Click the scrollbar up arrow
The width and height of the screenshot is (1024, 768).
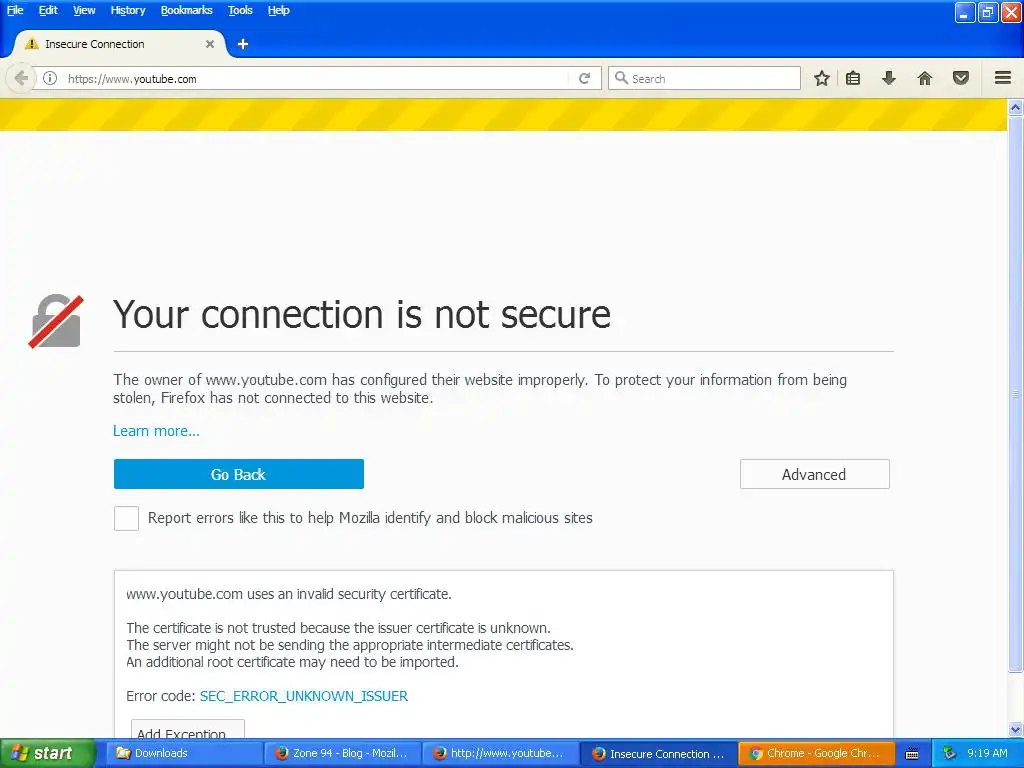1016,107
